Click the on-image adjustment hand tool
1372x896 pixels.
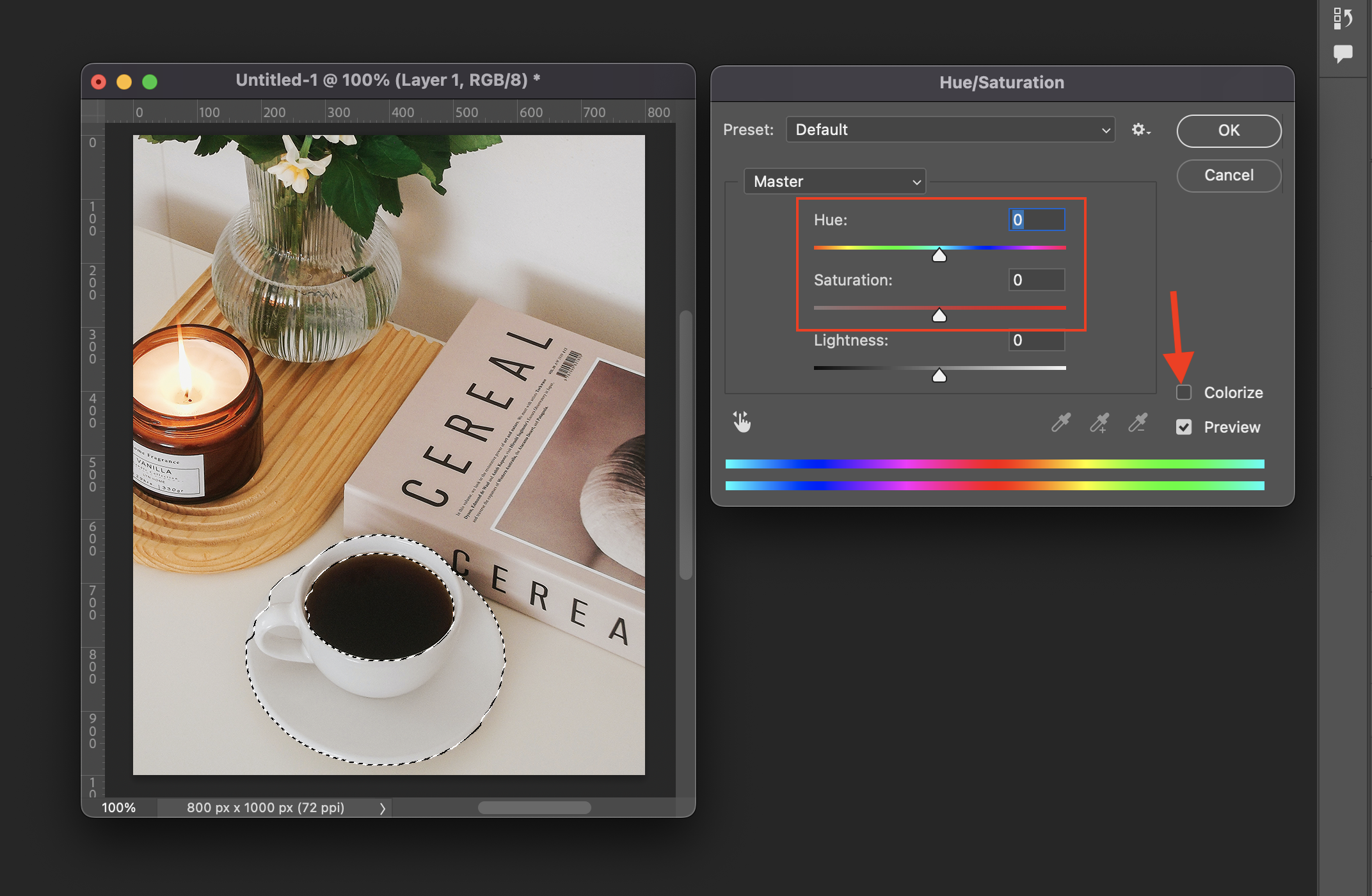tap(742, 422)
